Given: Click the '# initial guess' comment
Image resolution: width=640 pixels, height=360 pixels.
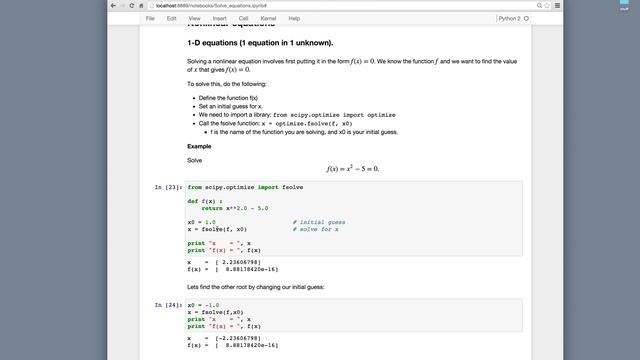Looking at the screenshot, I should [x=319, y=222].
